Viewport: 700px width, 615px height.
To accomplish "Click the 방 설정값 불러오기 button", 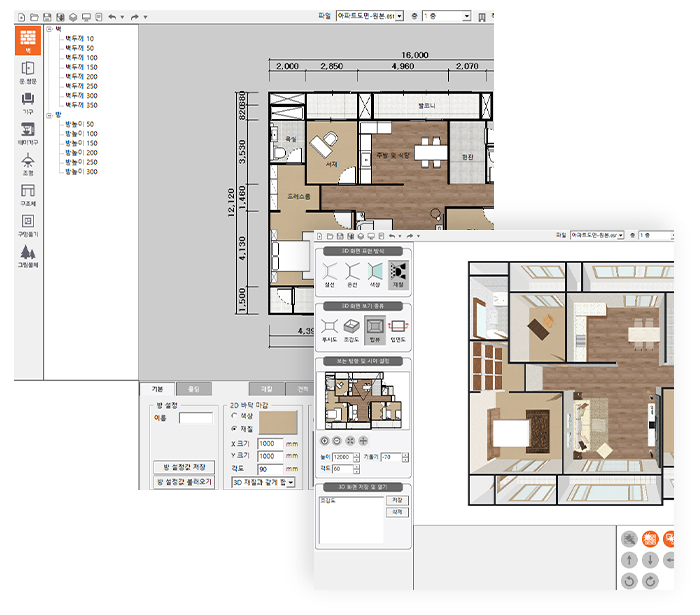I will pyautogui.click(x=182, y=481).
